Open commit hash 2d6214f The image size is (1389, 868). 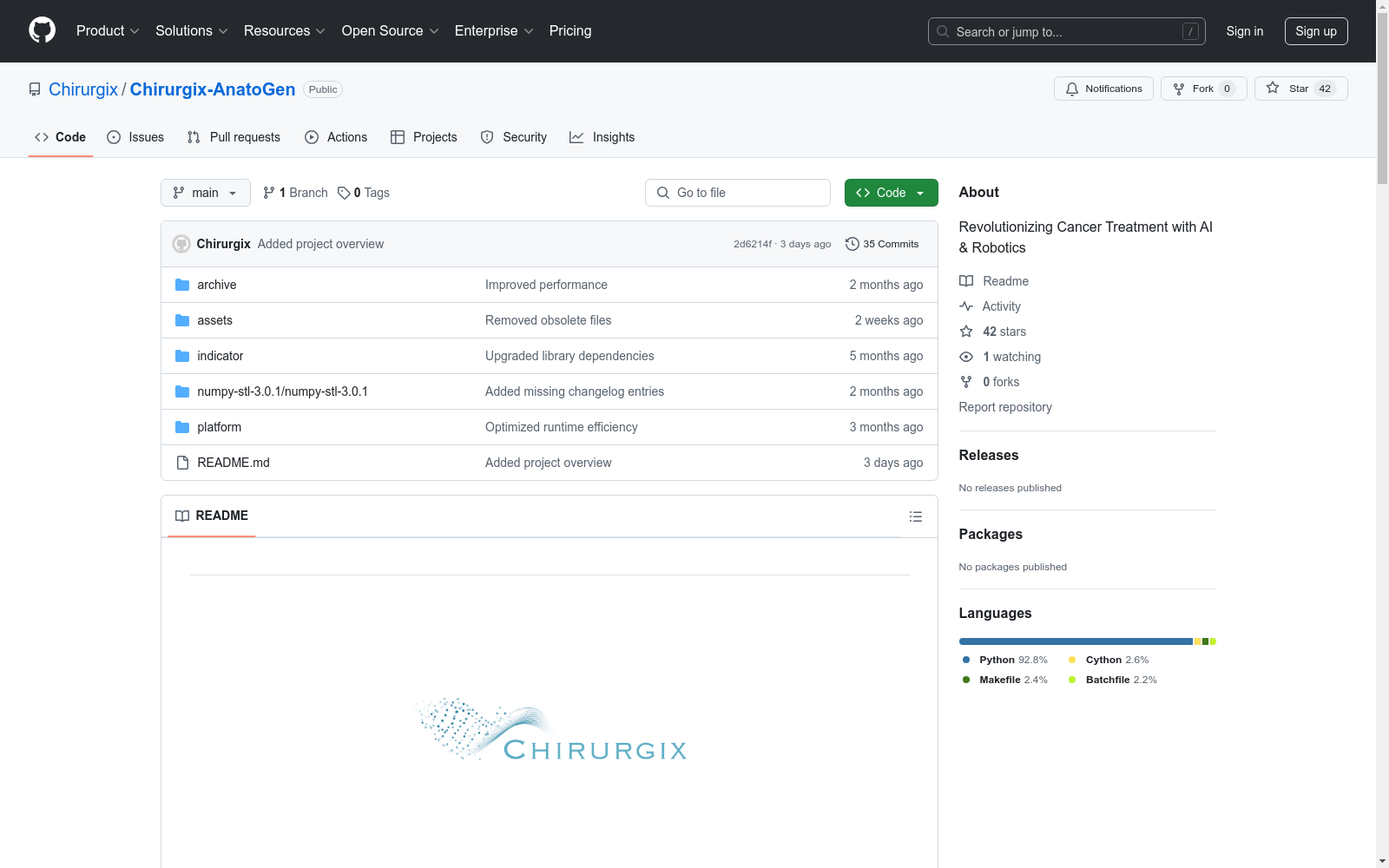pos(753,244)
